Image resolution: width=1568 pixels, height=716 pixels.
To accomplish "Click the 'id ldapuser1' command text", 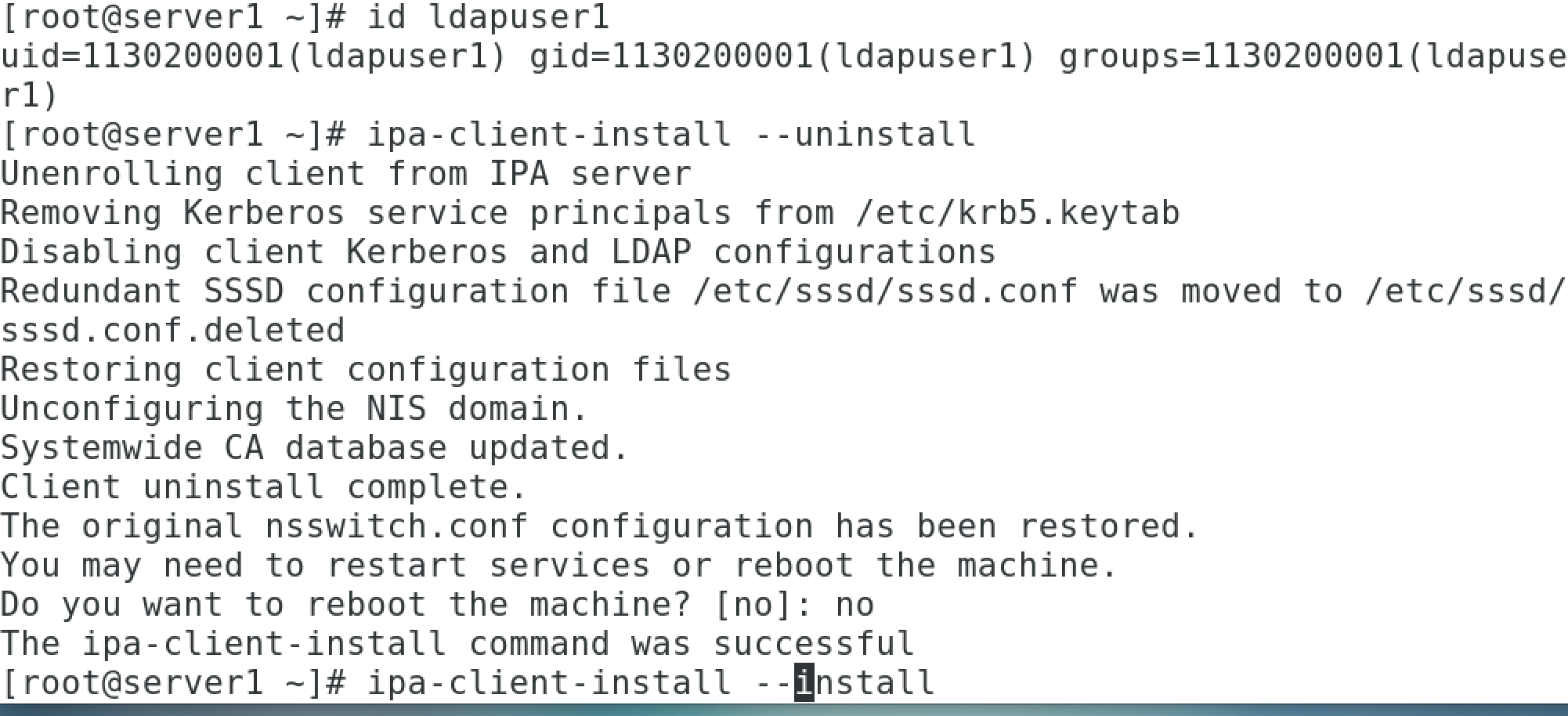I will pyautogui.click(x=489, y=17).
